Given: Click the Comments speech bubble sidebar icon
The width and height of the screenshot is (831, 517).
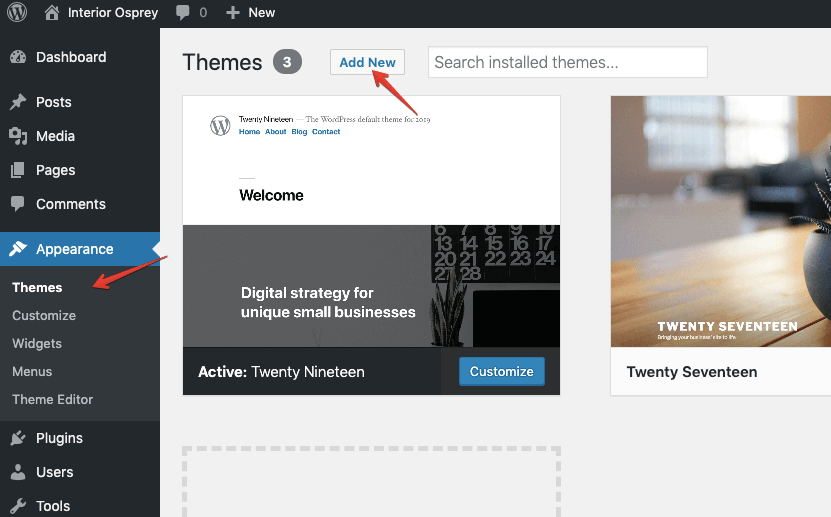Looking at the screenshot, I should (x=17, y=204).
